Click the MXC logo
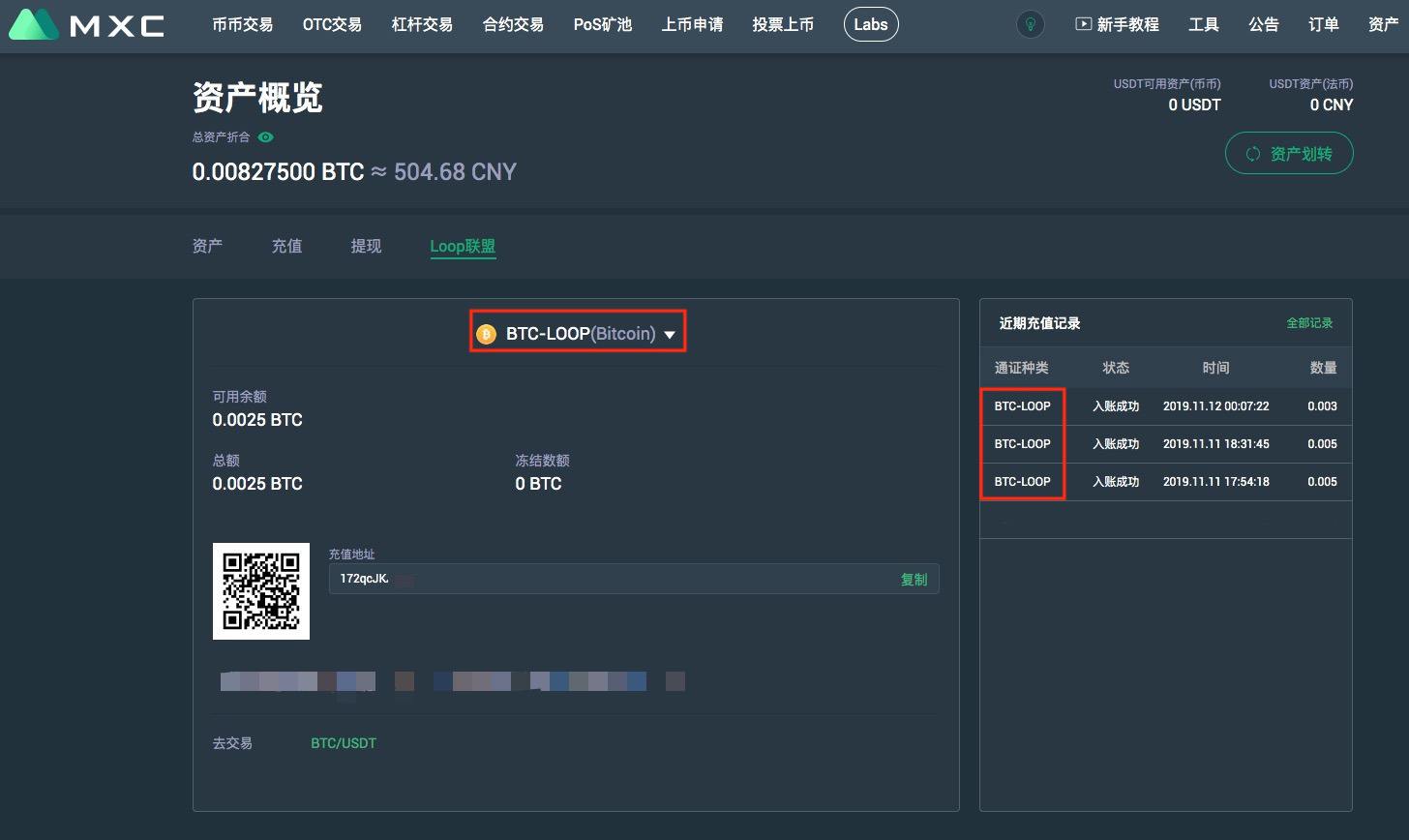The height and width of the screenshot is (840, 1409). coord(86,24)
